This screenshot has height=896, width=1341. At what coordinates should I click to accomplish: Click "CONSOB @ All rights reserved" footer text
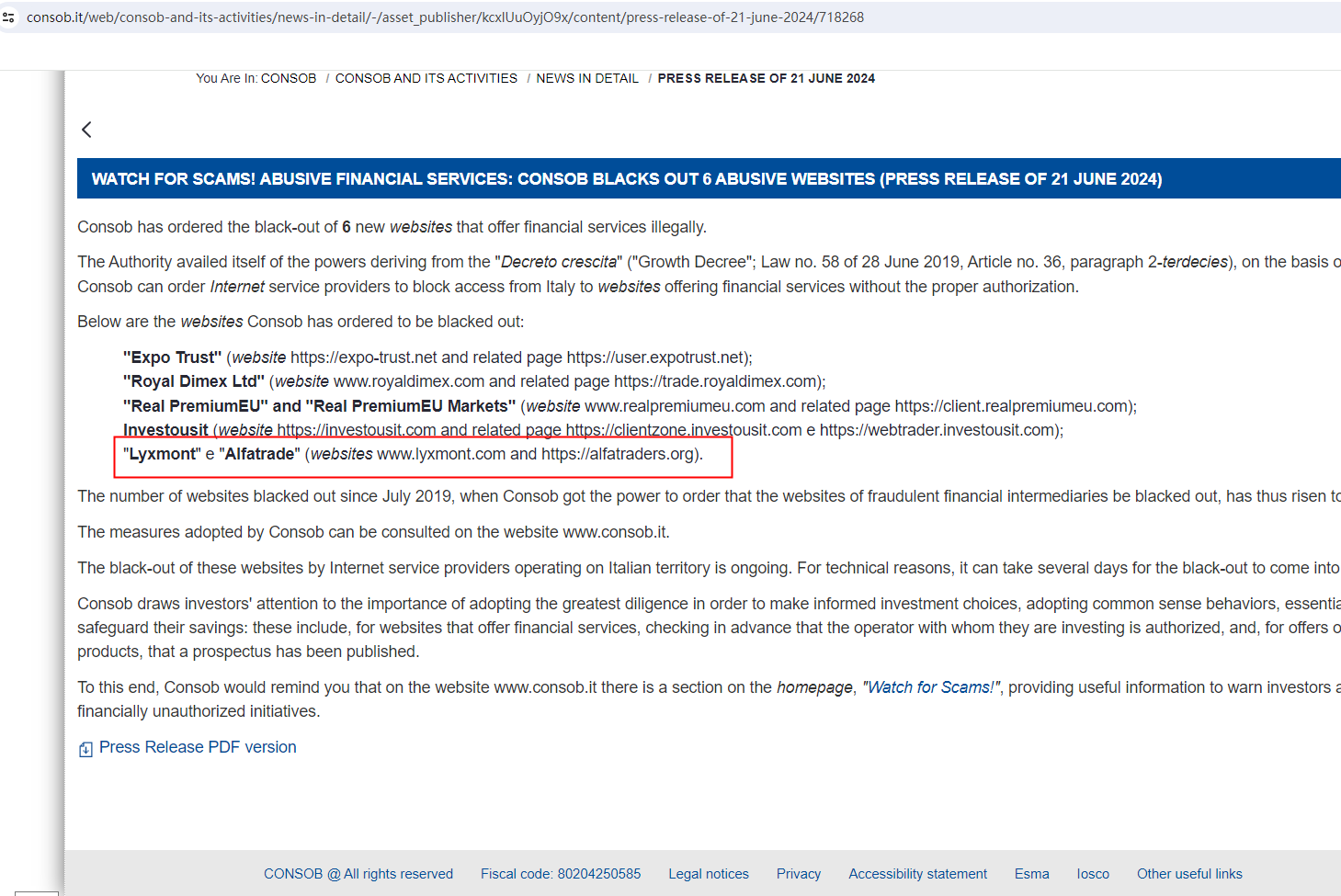pos(358,874)
